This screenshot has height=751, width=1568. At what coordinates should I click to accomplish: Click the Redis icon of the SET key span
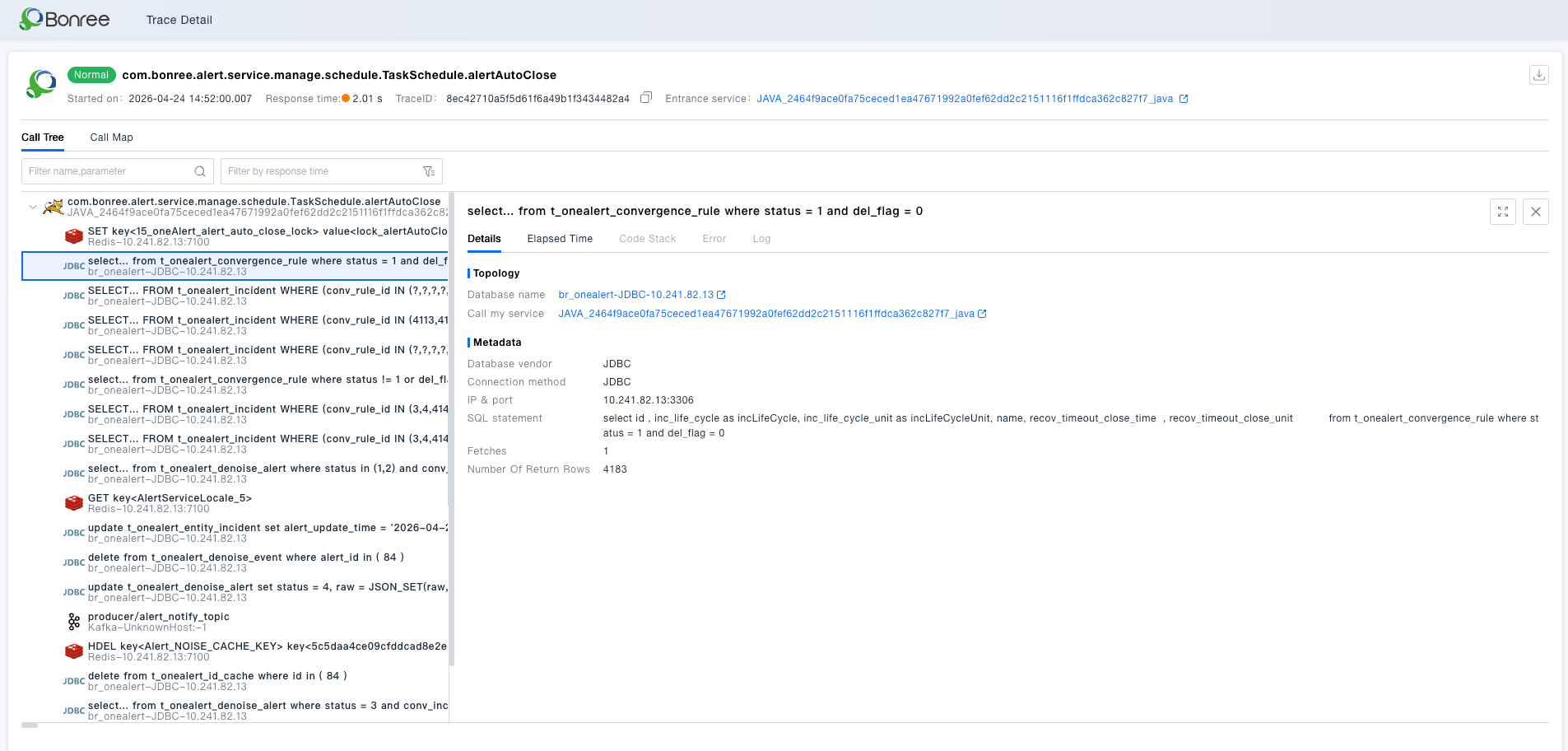point(74,236)
